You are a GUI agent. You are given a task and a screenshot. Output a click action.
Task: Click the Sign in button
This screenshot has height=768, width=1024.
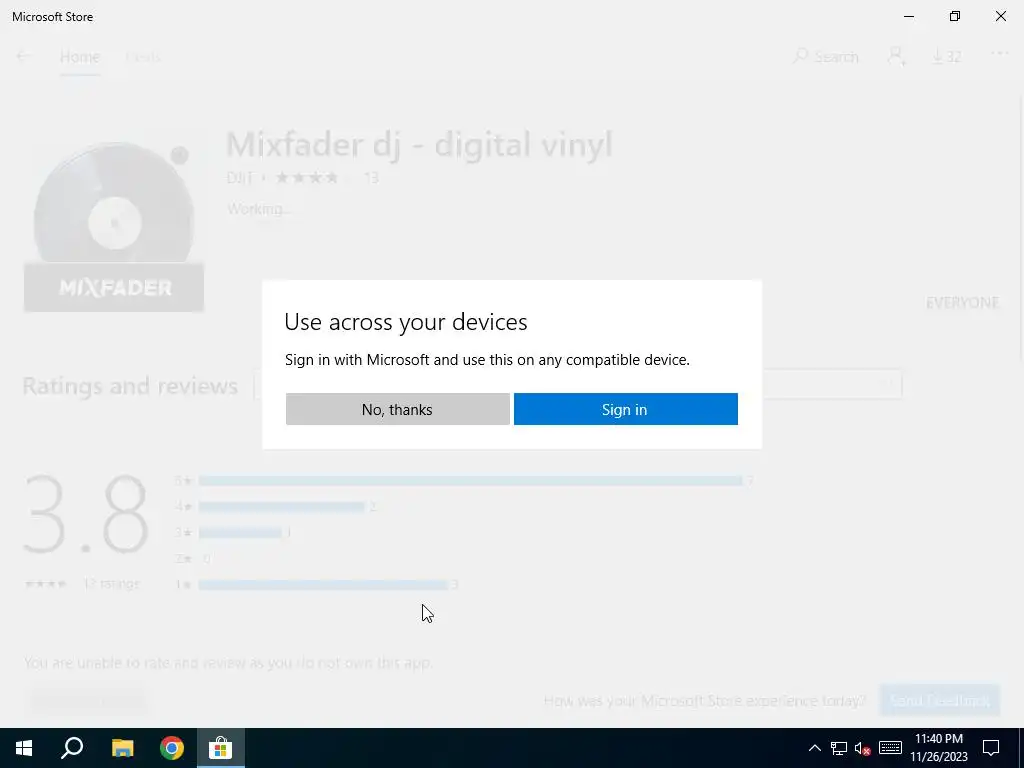click(626, 409)
